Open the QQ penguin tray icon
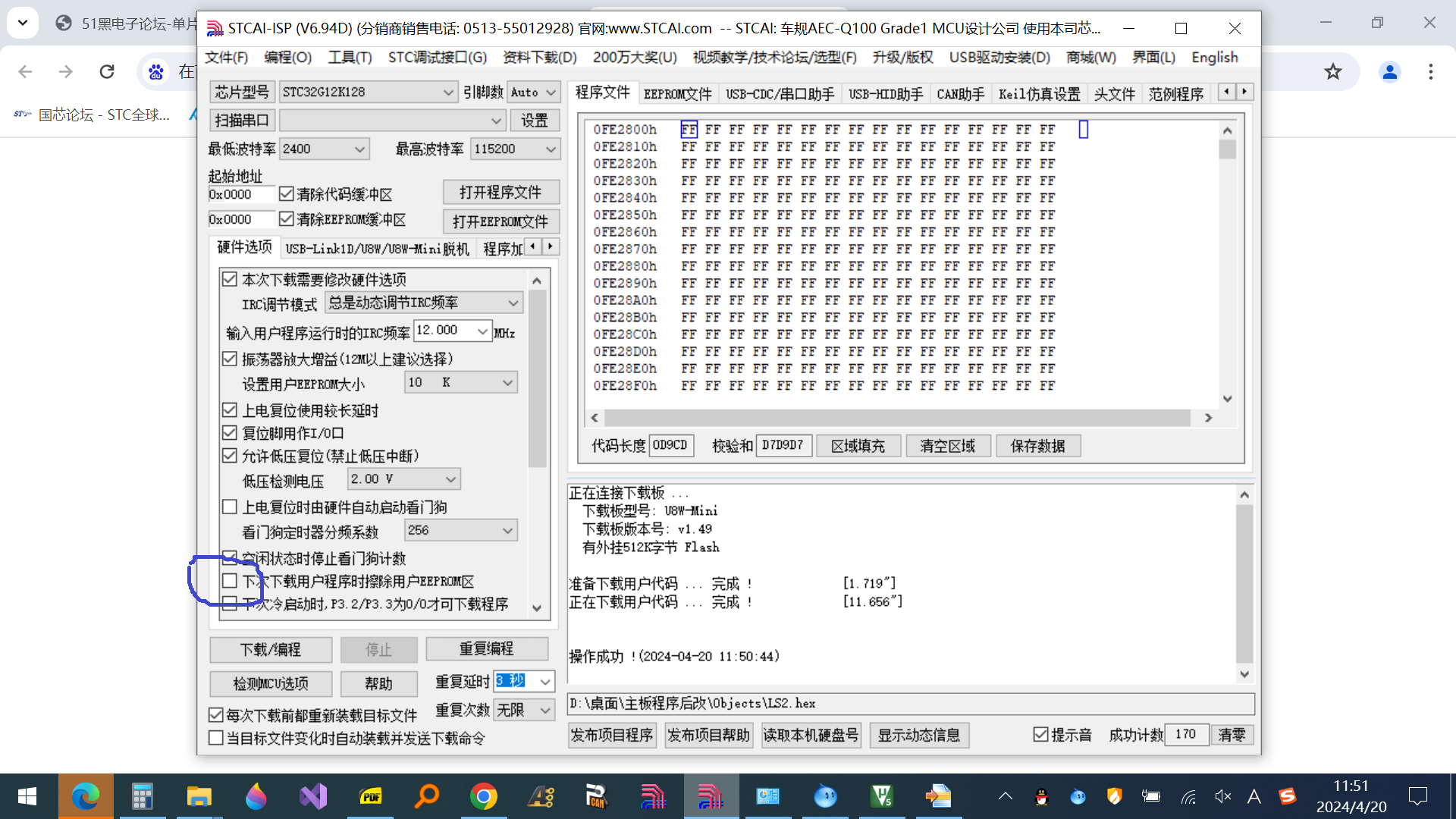1456x819 pixels. (x=1042, y=796)
